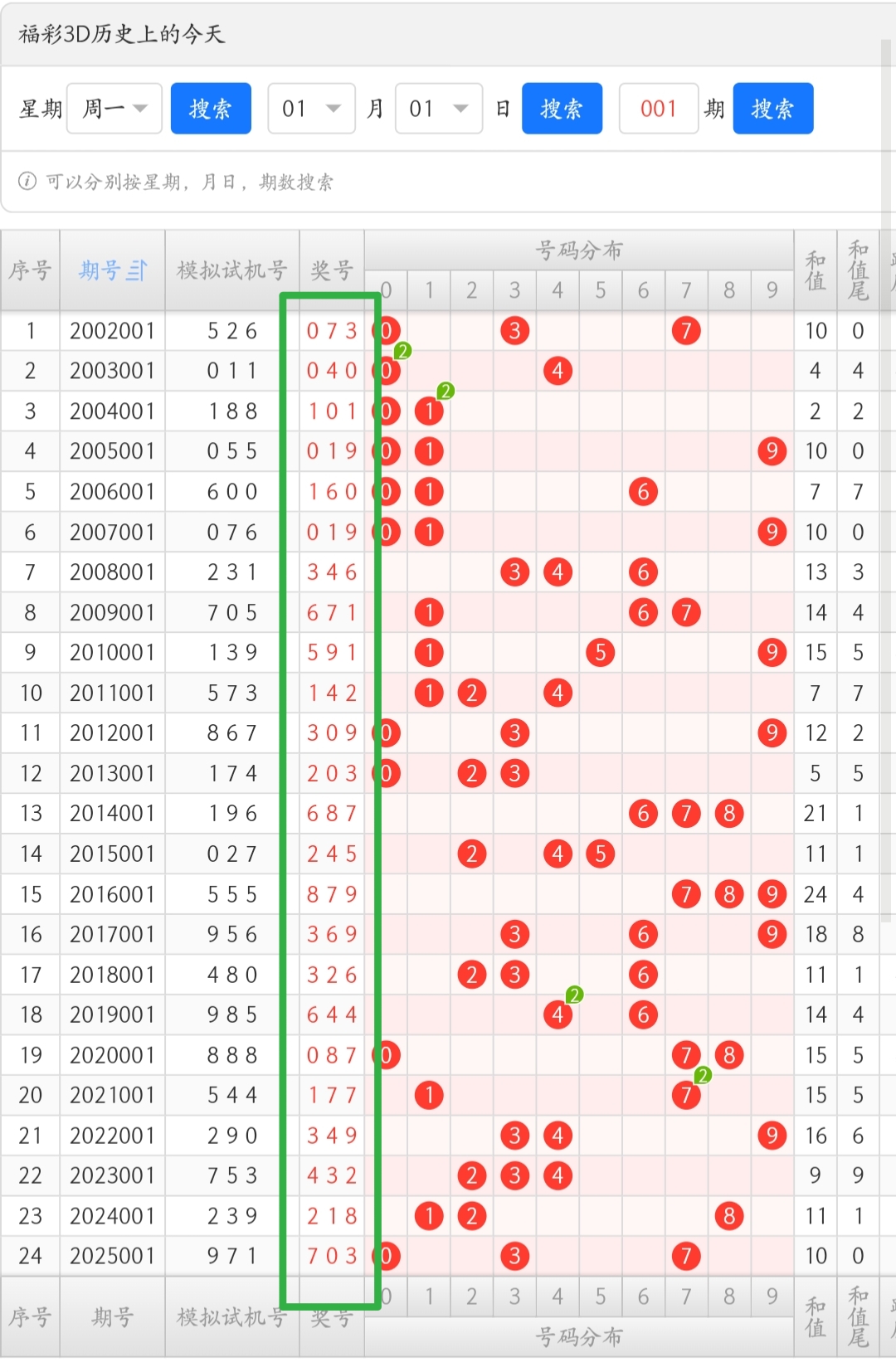
Task: Click sum value 24 in row 2016001
Action: point(816,894)
